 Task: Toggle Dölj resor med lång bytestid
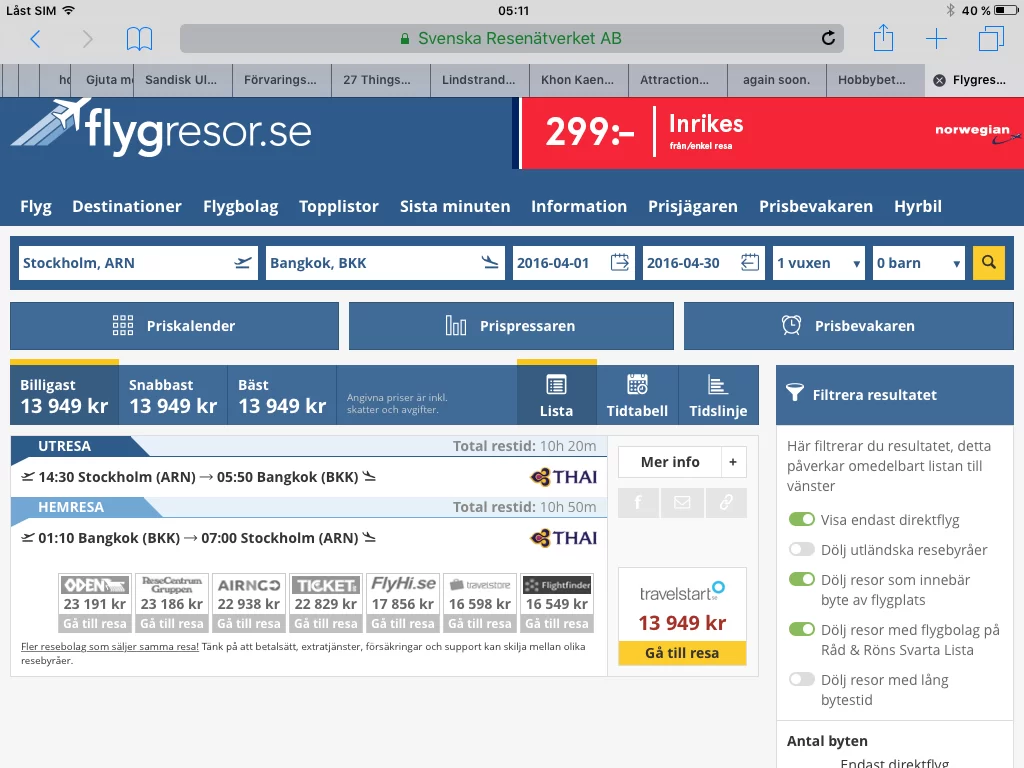tap(802, 680)
